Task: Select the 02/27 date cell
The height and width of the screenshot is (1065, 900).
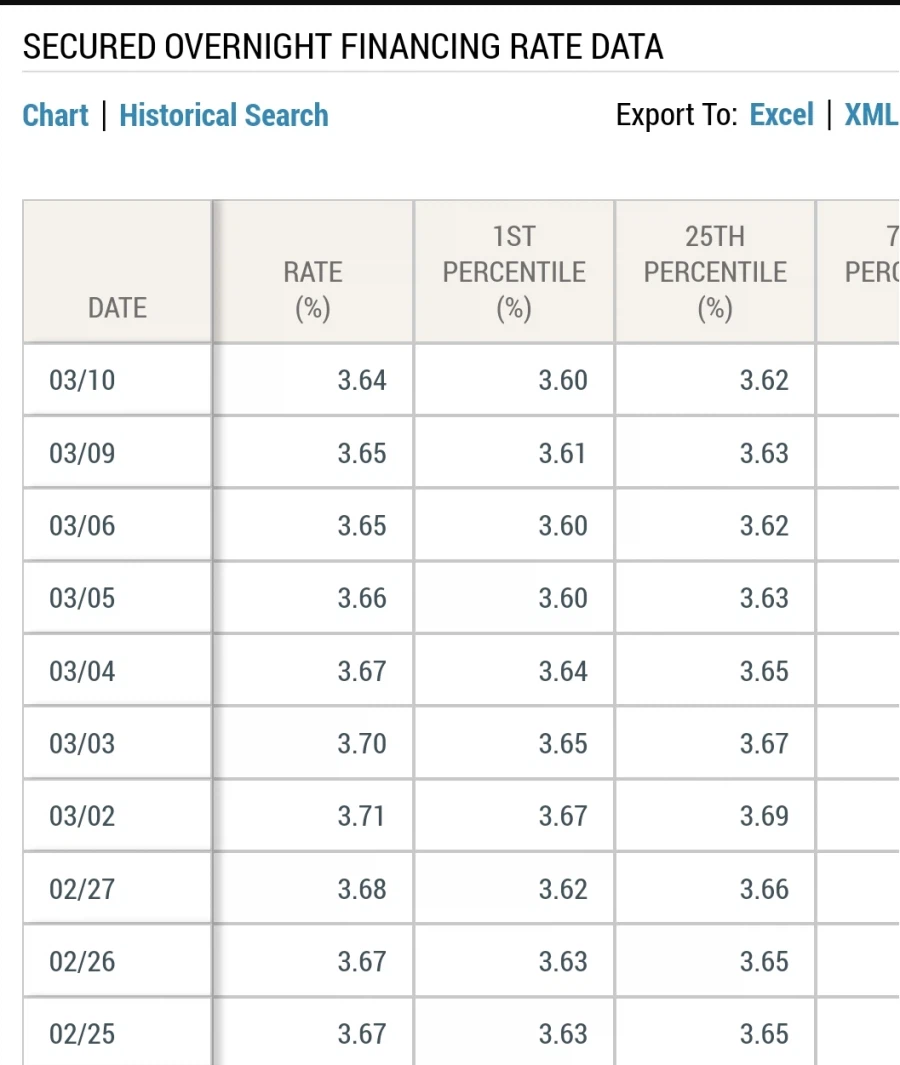Action: point(82,889)
